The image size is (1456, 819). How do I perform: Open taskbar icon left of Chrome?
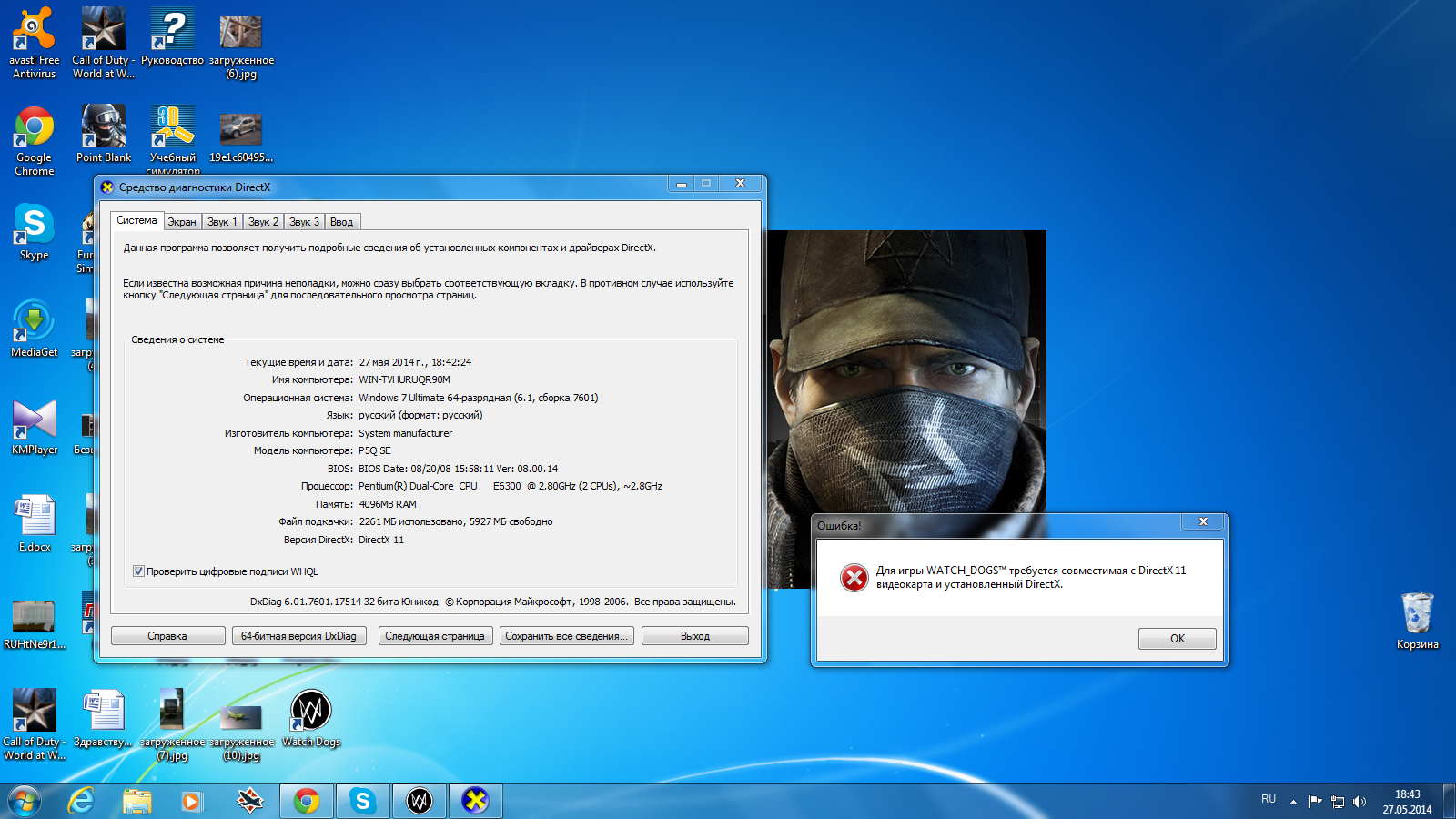[249, 801]
